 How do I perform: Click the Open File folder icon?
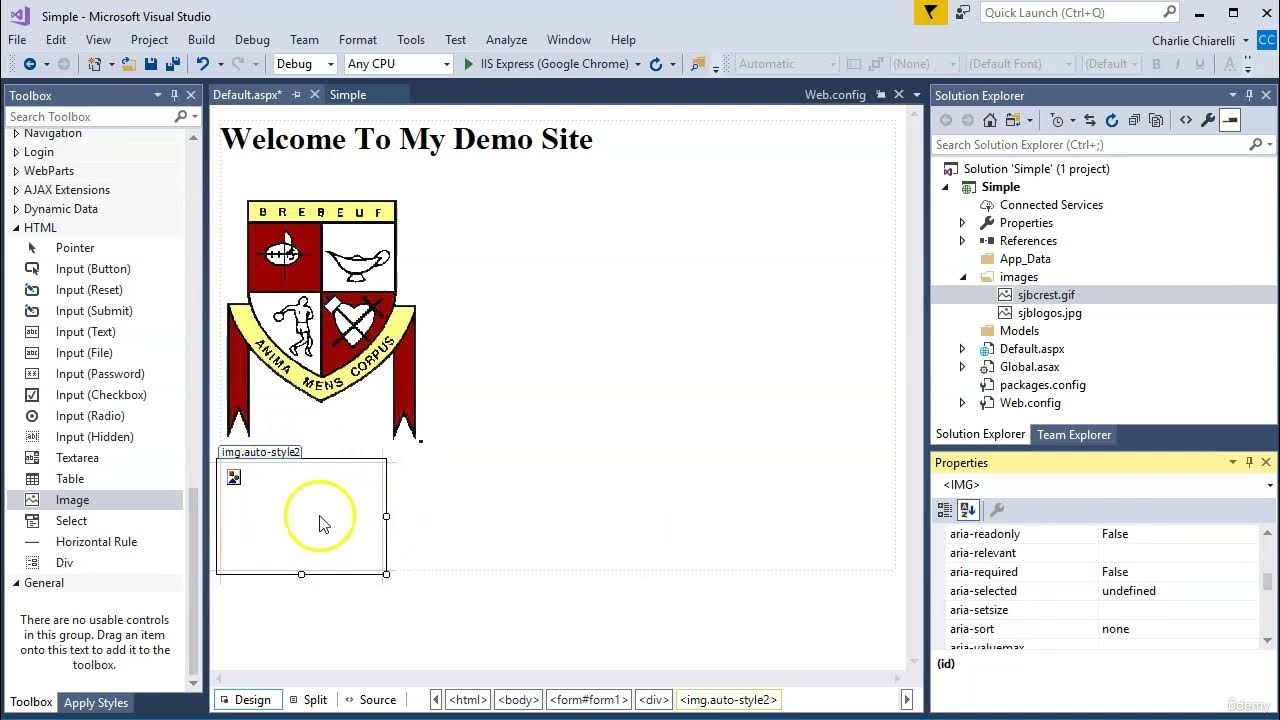129,64
